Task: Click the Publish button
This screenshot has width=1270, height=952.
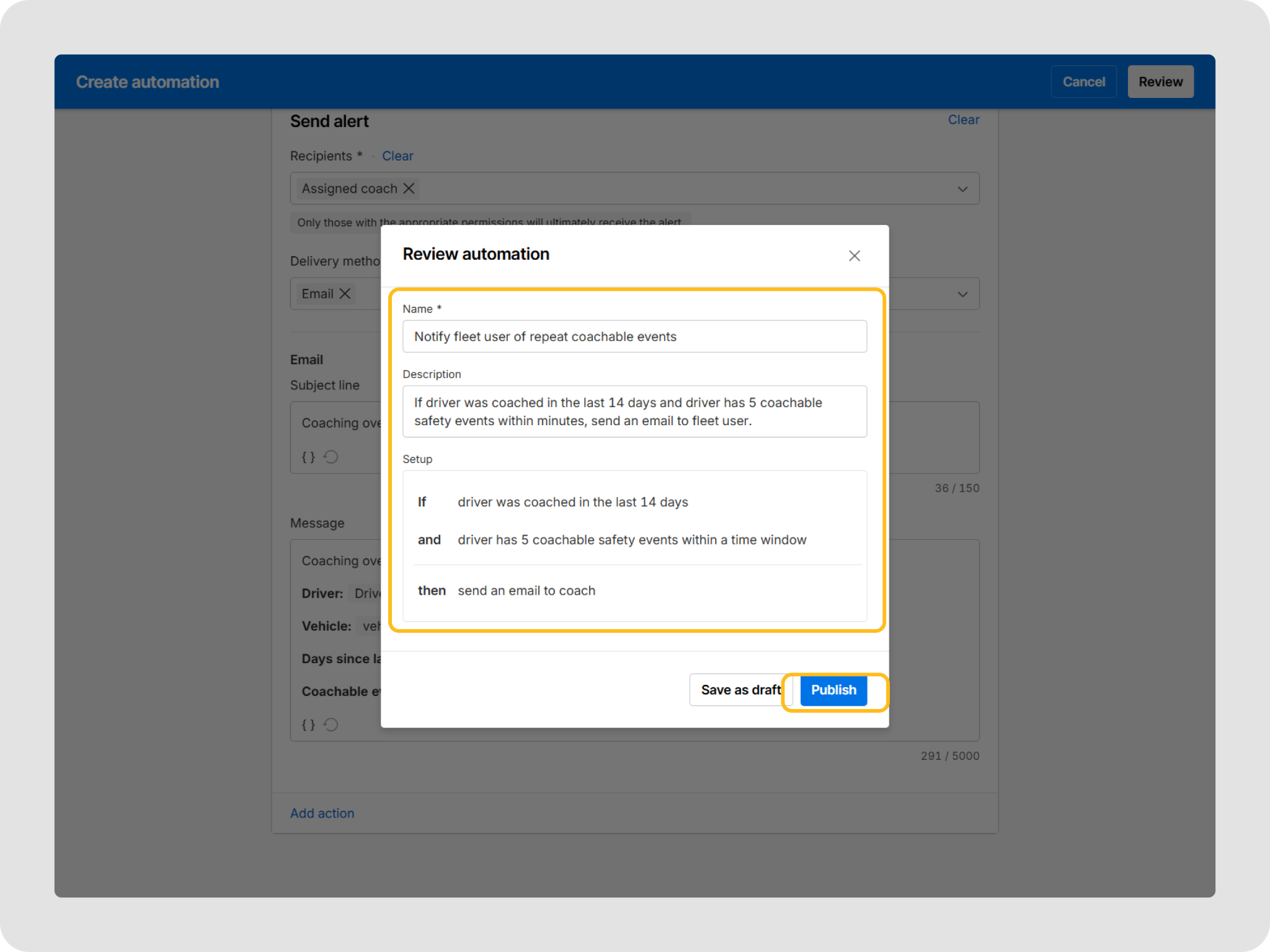Action: click(833, 690)
